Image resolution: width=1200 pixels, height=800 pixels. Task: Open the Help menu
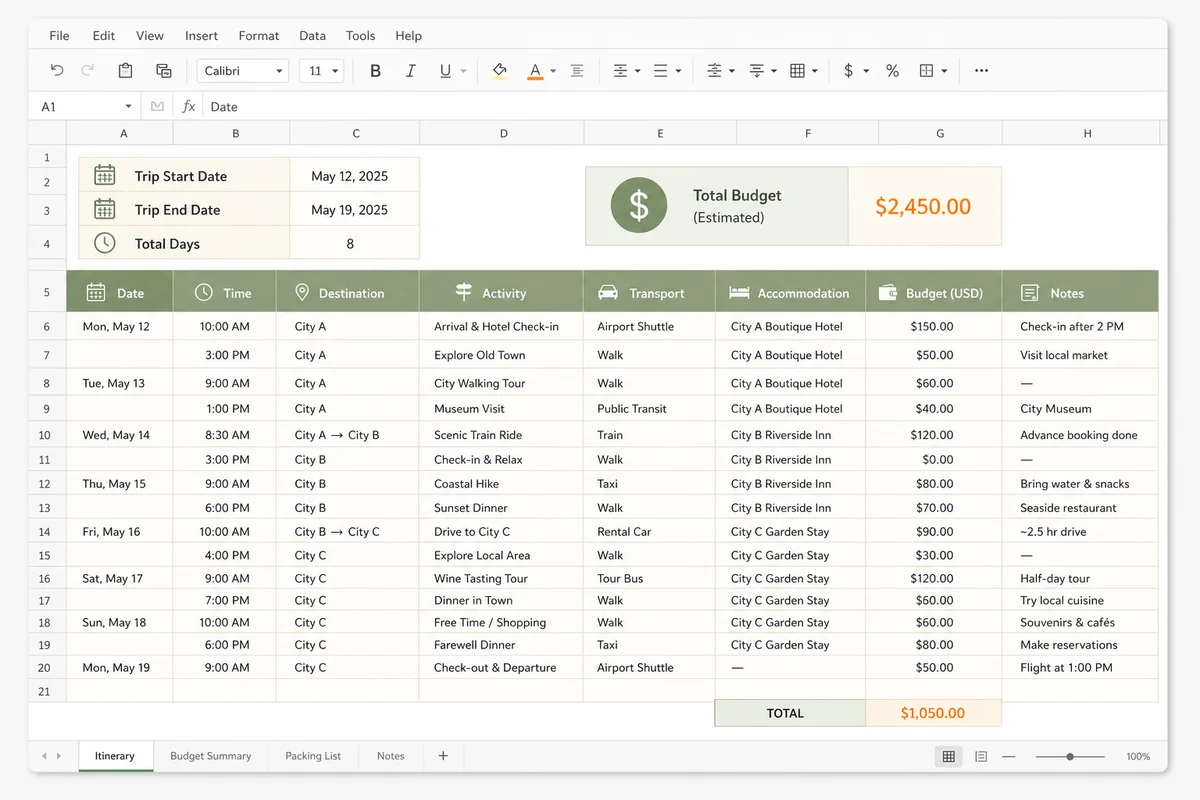408,35
